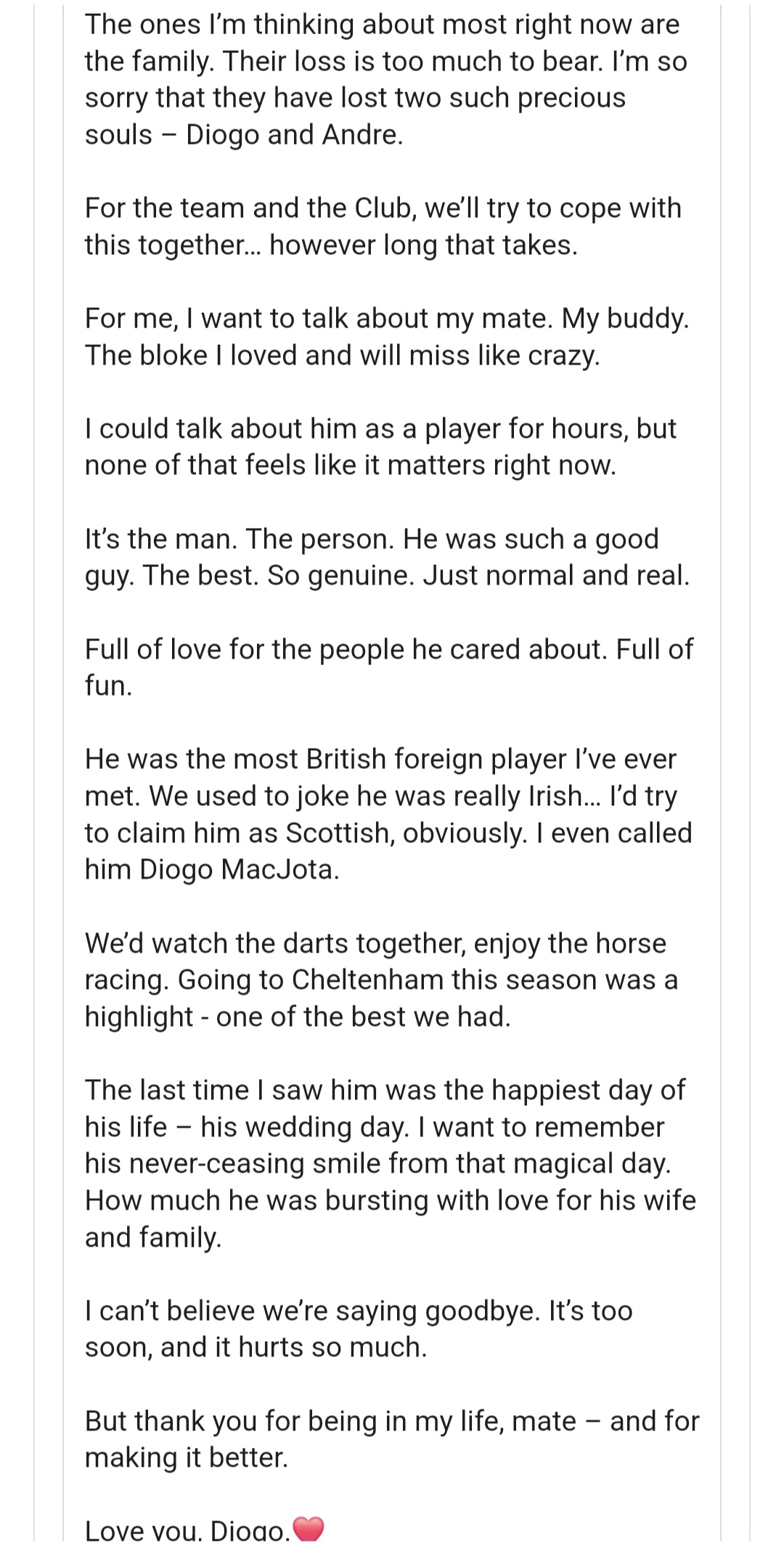The height and width of the screenshot is (1559, 784).
Task: Click the text "It's the man. The person."
Action: (239, 539)
